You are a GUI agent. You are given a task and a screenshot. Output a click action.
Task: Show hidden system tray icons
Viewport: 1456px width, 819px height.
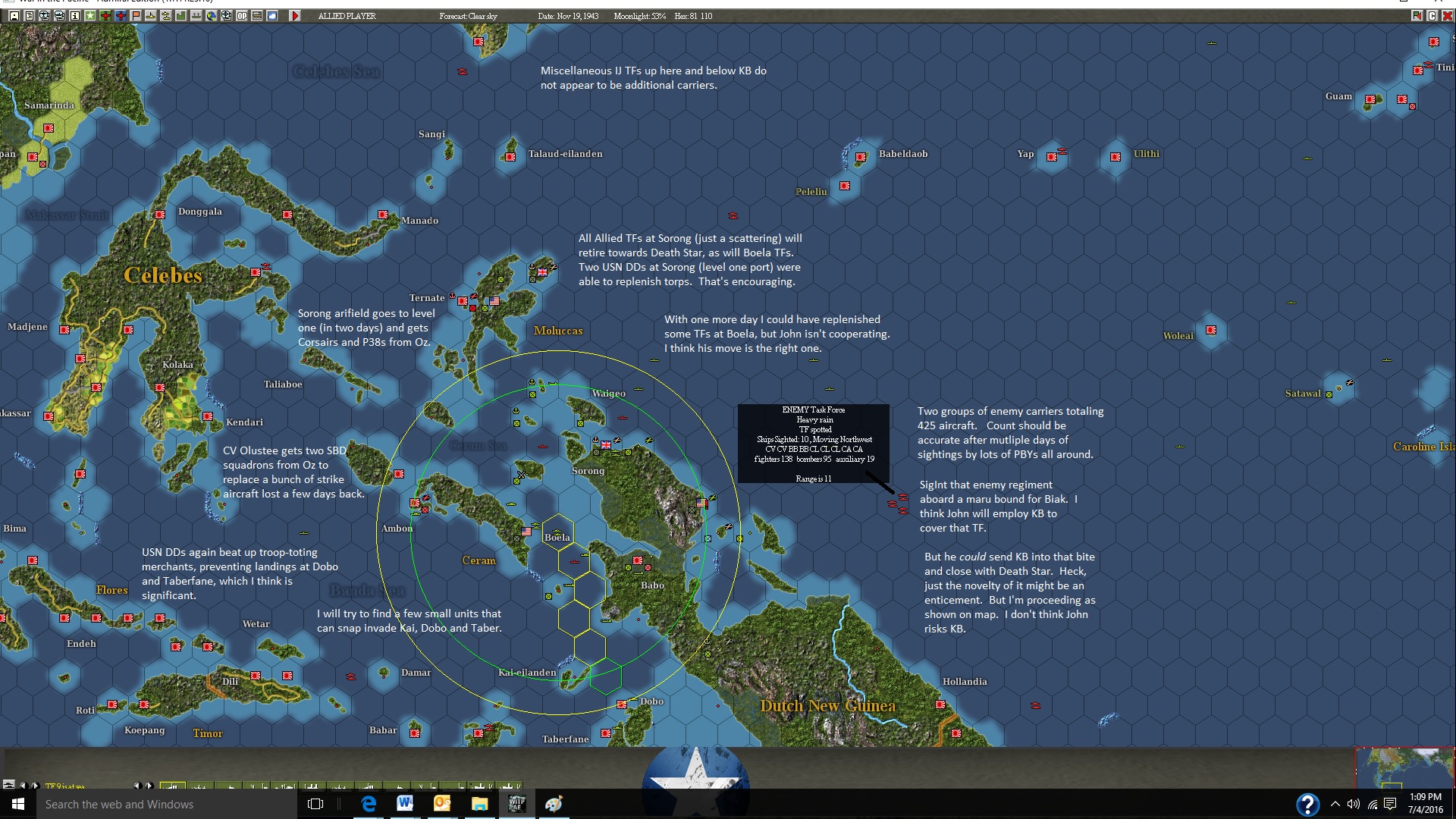coord(1335,804)
